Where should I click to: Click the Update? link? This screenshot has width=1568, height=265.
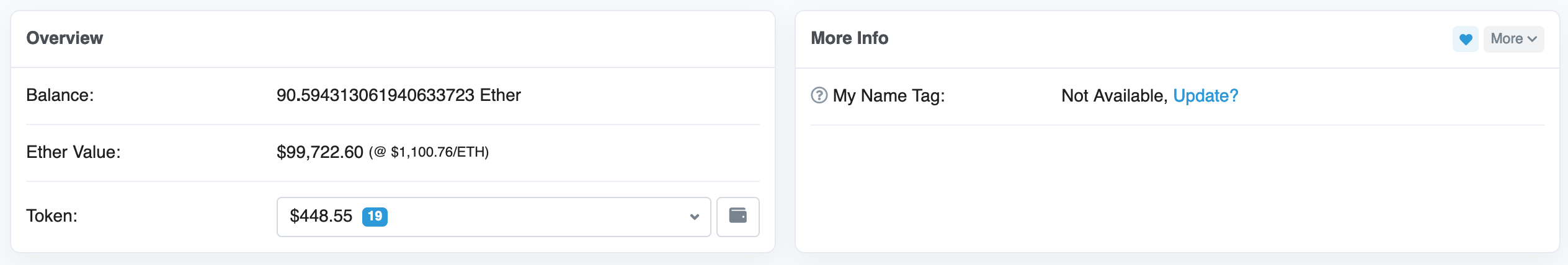click(x=1205, y=96)
